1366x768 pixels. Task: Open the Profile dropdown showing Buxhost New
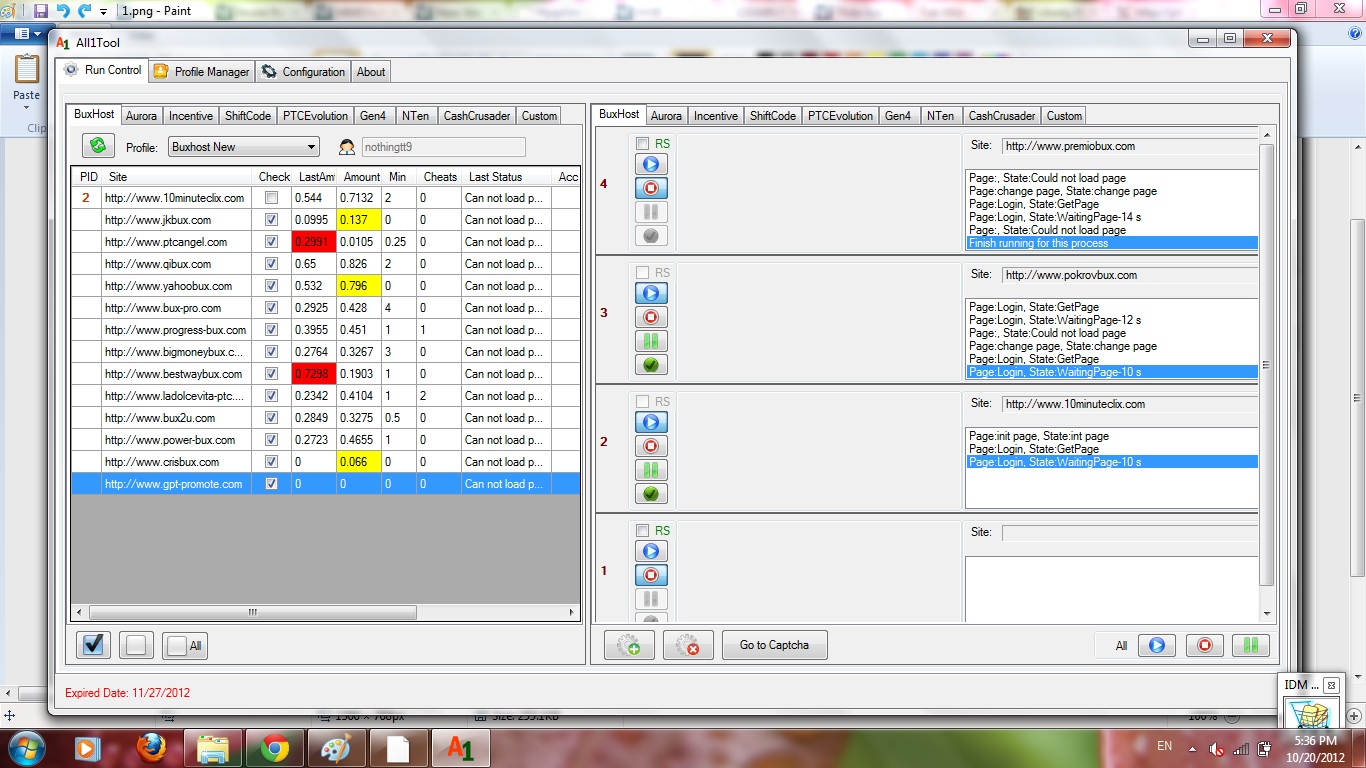pos(243,147)
